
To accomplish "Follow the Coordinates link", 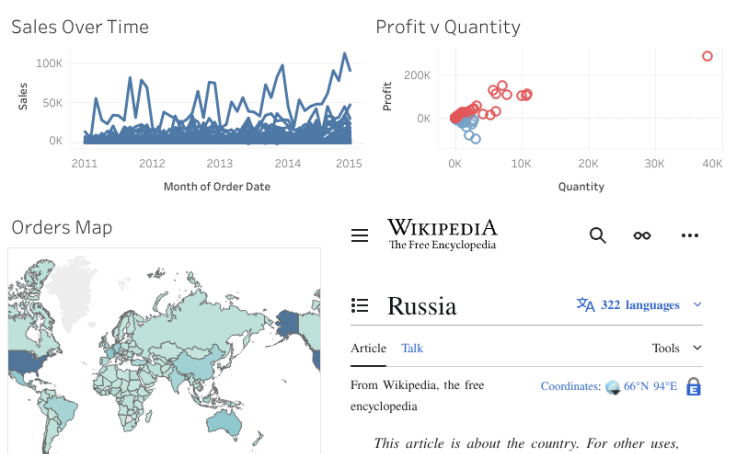I will (570, 386).
